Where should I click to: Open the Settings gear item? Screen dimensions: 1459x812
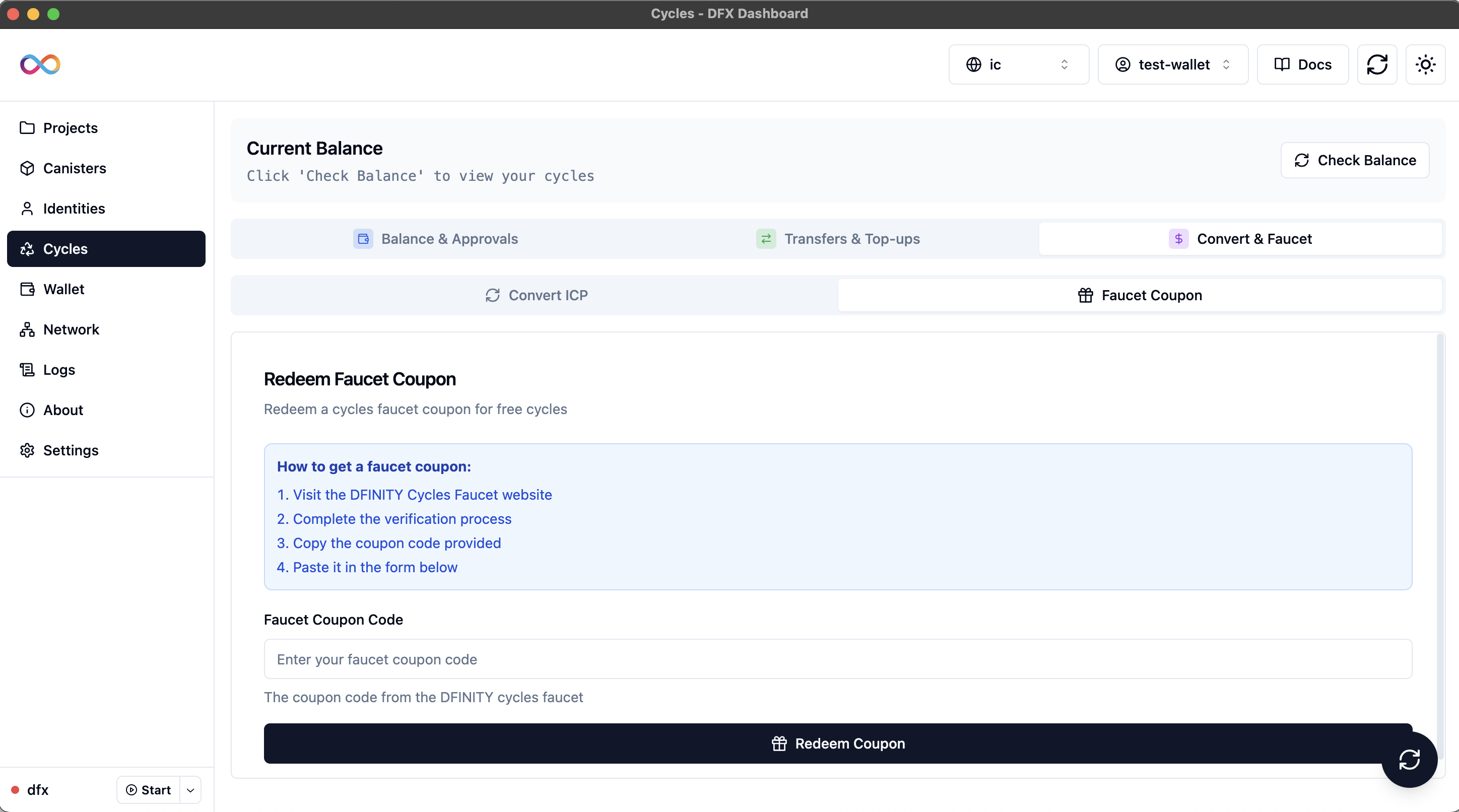click(71, 450)
